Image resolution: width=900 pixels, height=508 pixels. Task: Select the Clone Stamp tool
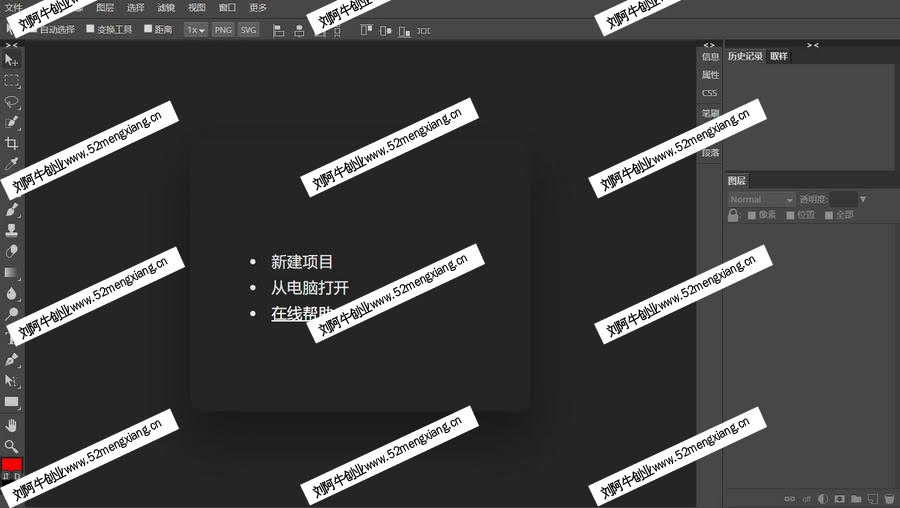11,230
